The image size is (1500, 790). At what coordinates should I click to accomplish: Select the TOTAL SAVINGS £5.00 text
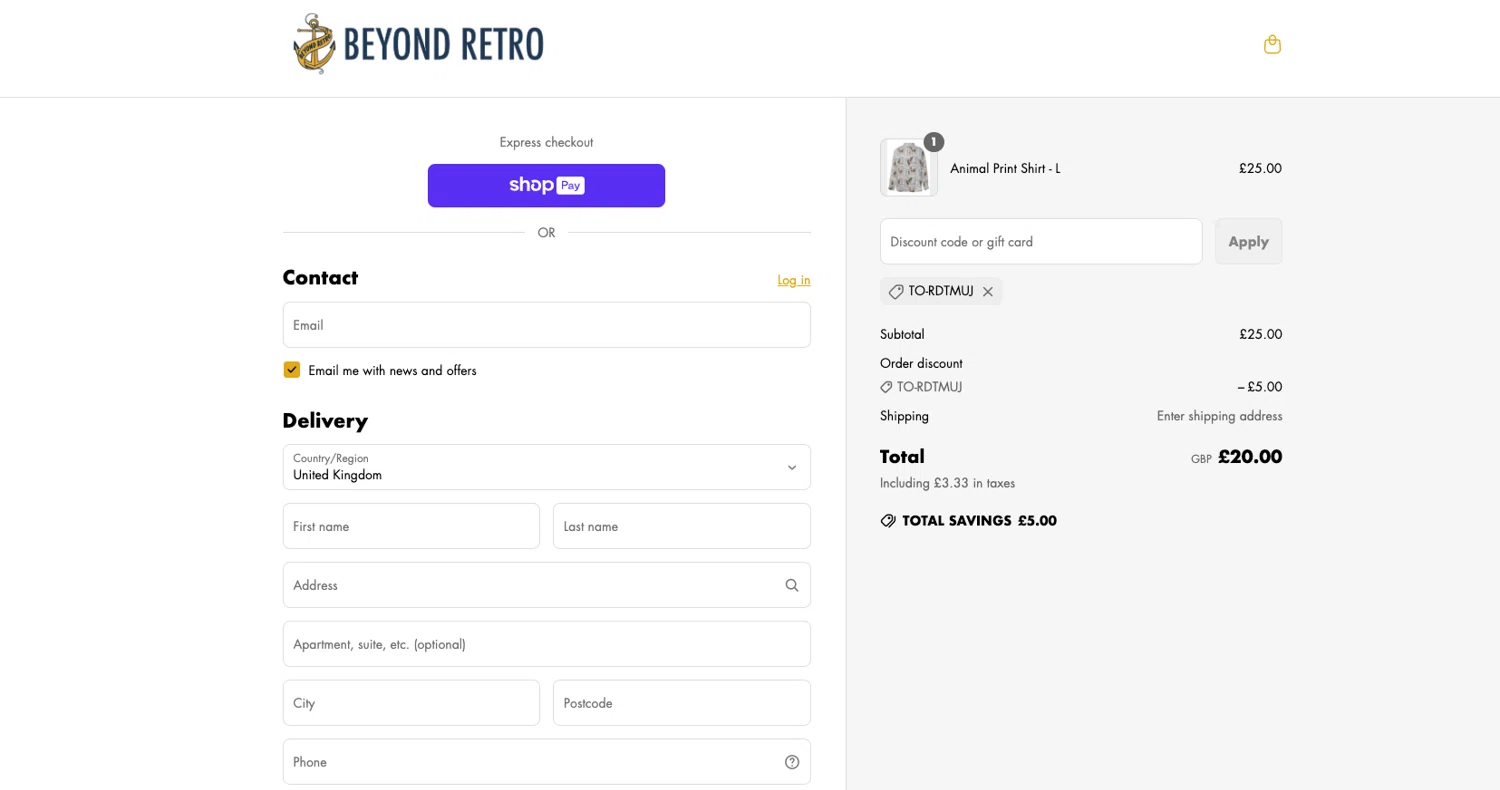(979, 521)
